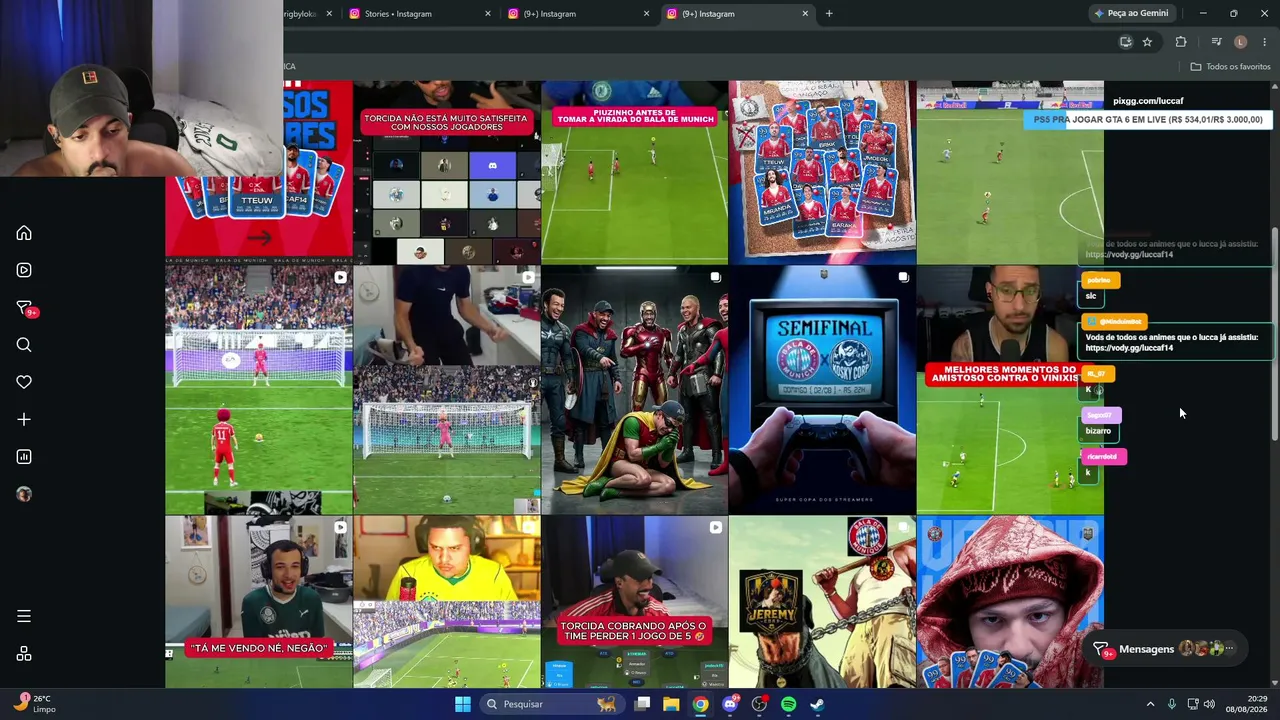Open "Melhores momentos do amistoso" reel
This screenshot has height=720, width=1280.
(1010, 390)
